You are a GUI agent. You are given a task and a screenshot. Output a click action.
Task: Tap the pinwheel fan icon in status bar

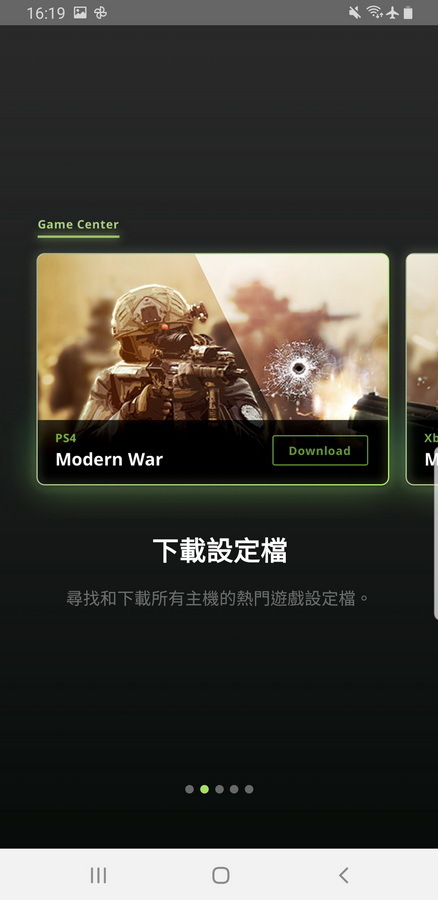tap(100, 13)
